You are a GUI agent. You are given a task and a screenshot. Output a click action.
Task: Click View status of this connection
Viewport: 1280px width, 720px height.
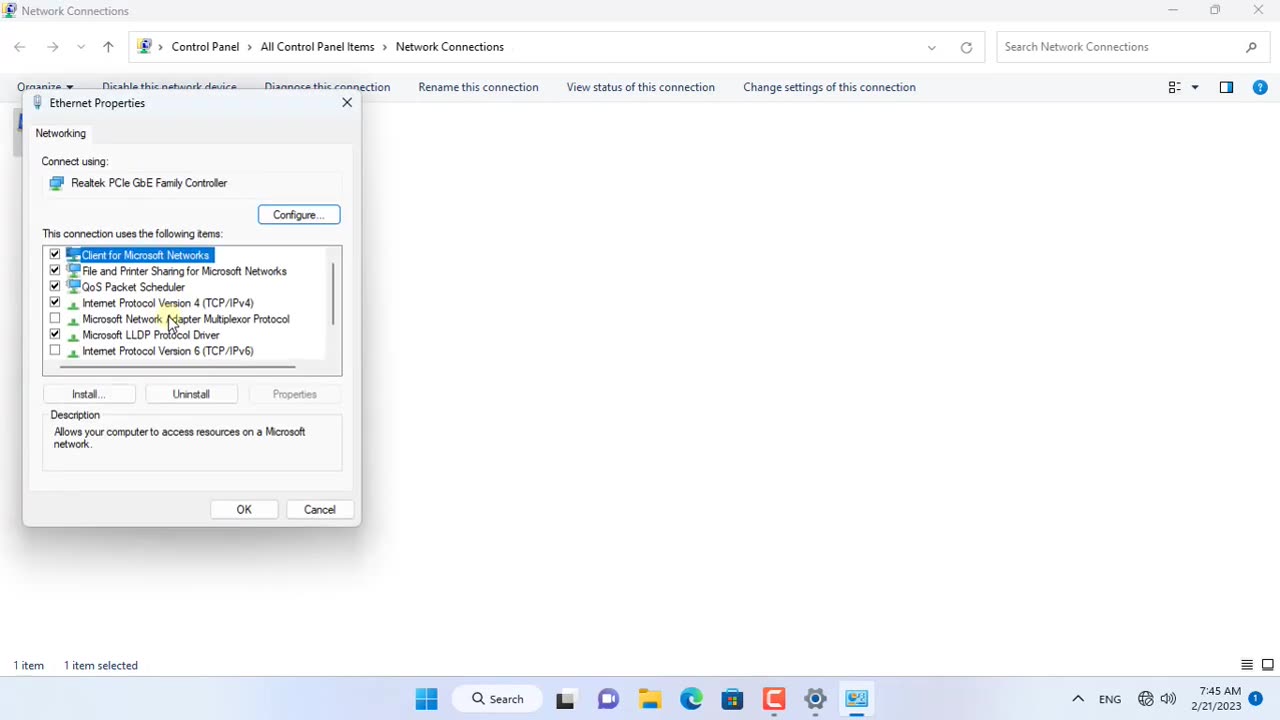tap(641, 87)
